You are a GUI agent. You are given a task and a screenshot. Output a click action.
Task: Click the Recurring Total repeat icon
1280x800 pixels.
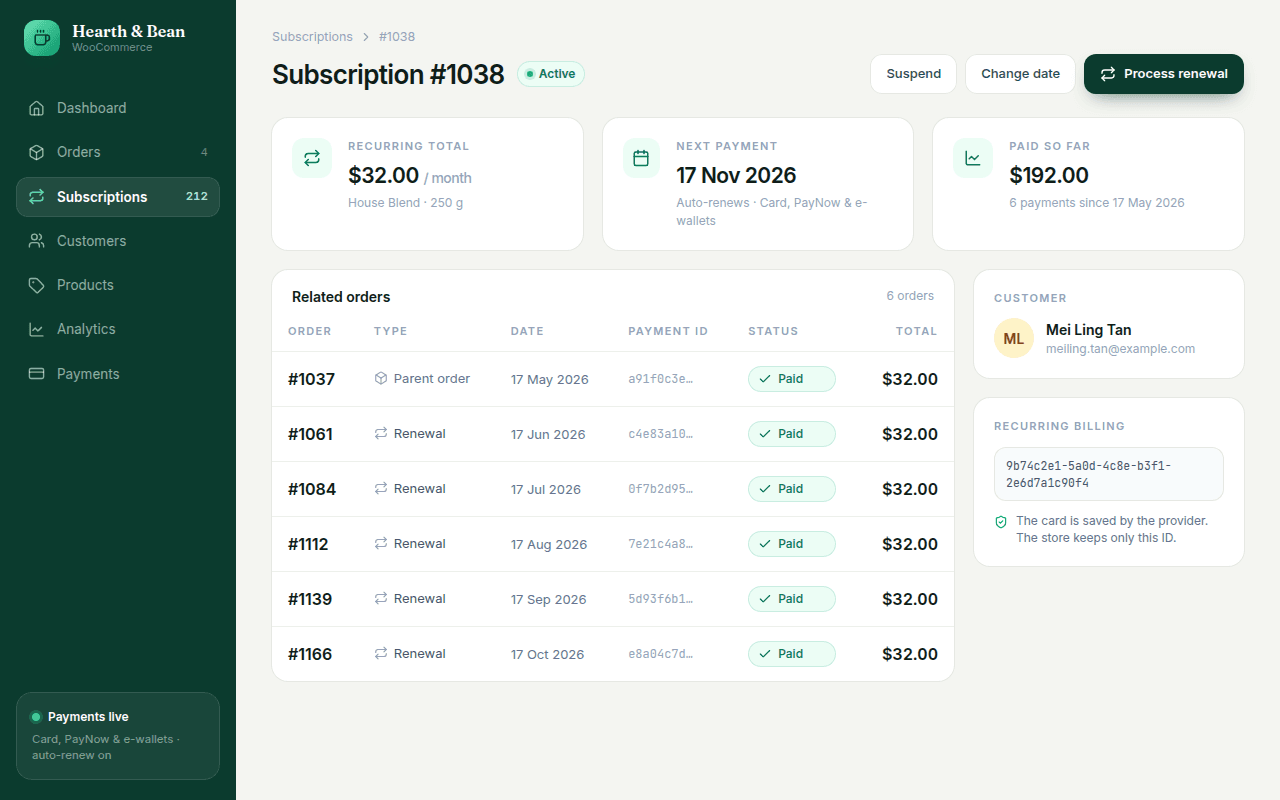(312, 158)
